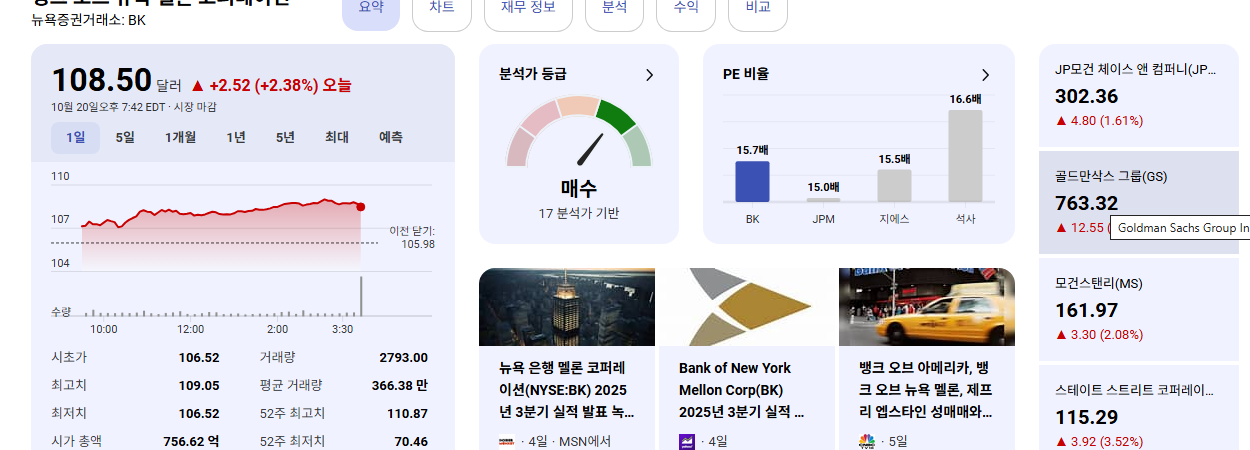Click the +2.52 (+2.38%) 오늘 change

click(270, 85)
